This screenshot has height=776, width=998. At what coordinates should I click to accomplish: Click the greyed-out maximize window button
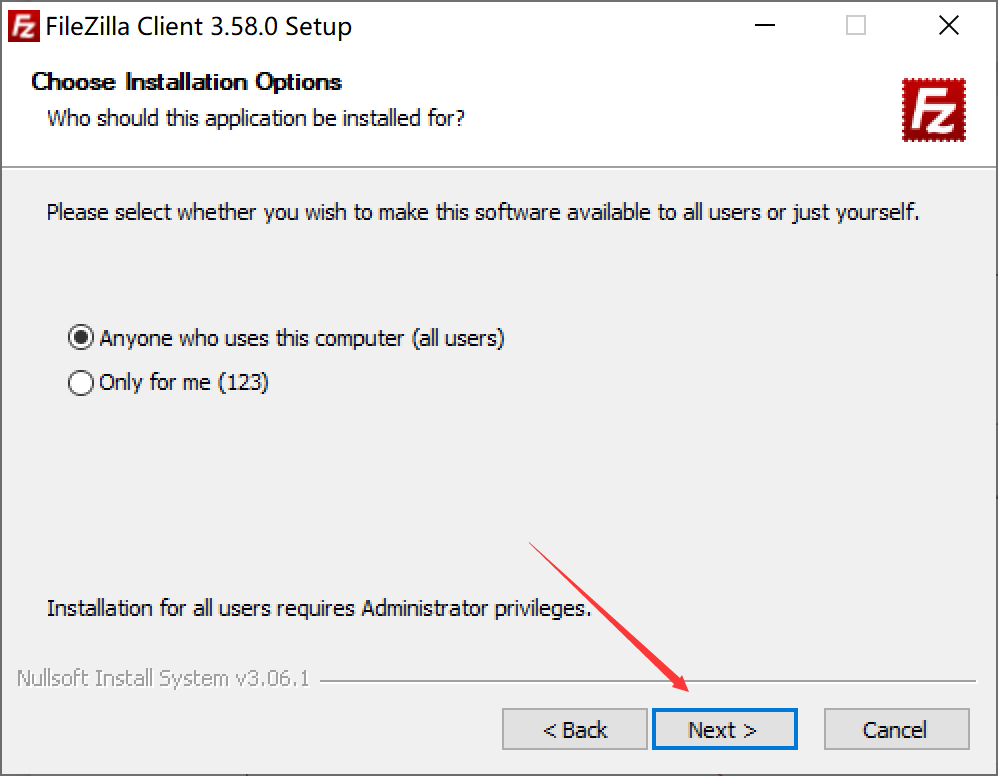[855, 25]
